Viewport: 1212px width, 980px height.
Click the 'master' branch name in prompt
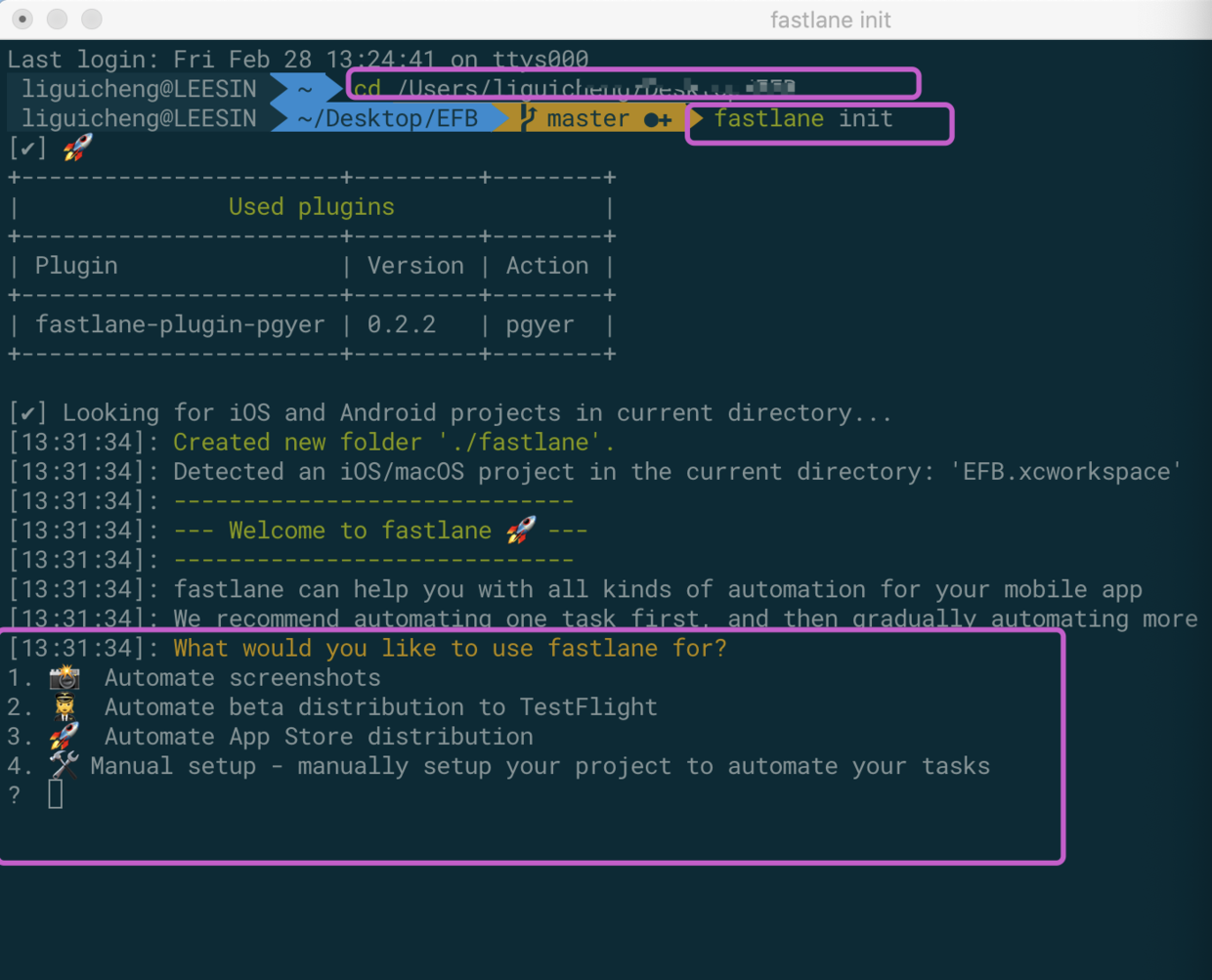point(587,118)
